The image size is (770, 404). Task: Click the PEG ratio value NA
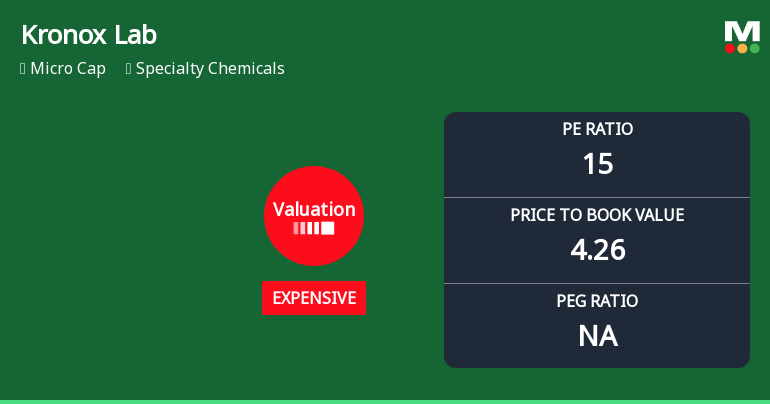click(x=597, y=336)
